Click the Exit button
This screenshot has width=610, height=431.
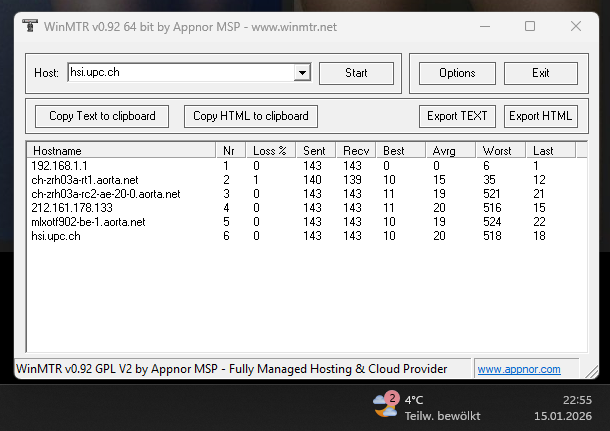[540, 73]
